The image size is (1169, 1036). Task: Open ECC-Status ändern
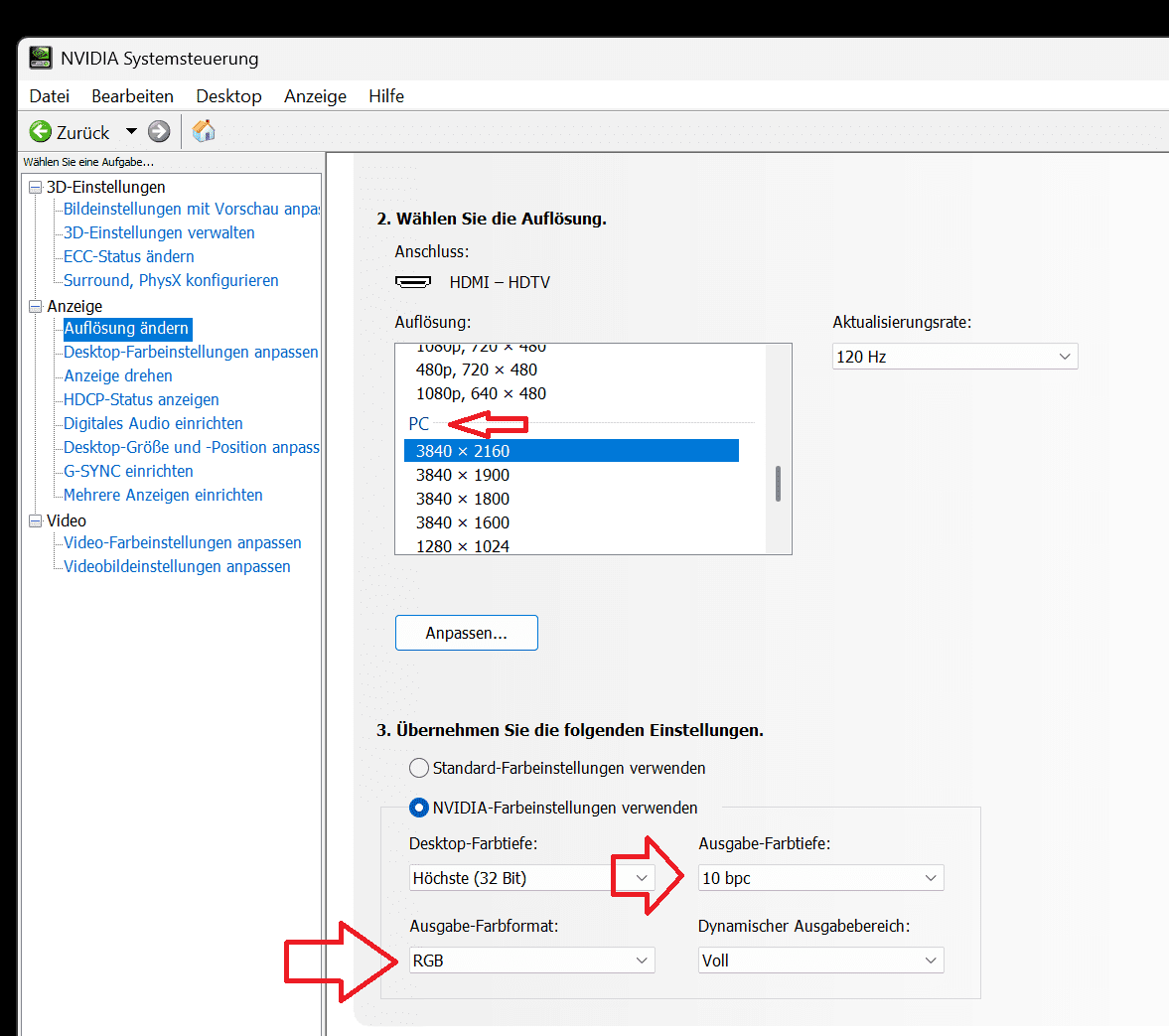click(128, 256)
